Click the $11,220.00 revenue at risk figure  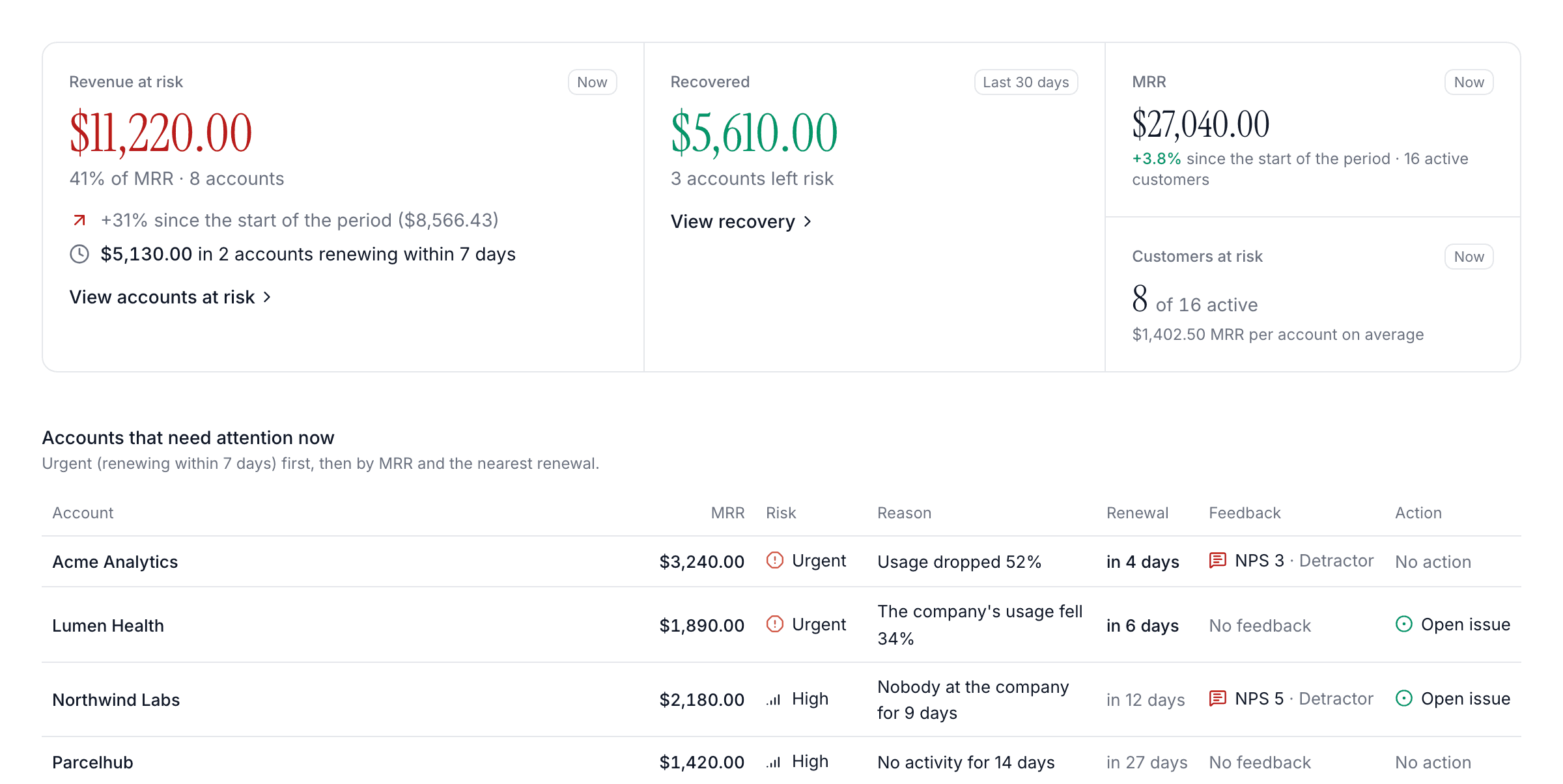click(161, 133)
